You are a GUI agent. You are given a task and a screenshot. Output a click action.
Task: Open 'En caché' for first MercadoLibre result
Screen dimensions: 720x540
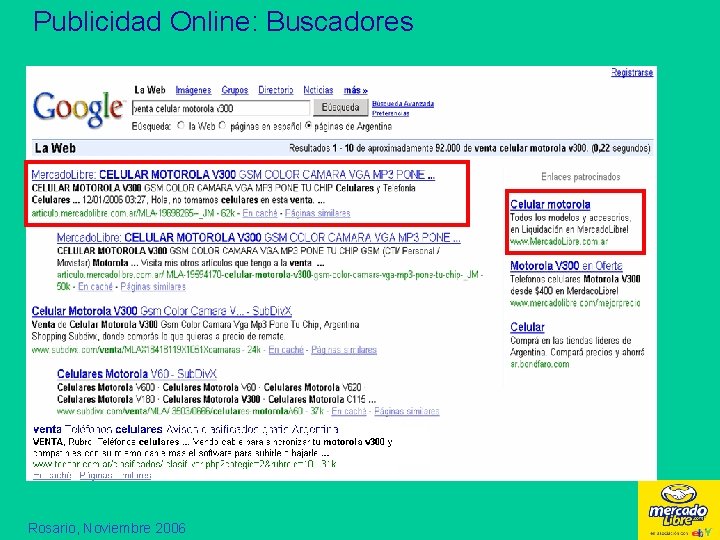click(x=260, y=213)
